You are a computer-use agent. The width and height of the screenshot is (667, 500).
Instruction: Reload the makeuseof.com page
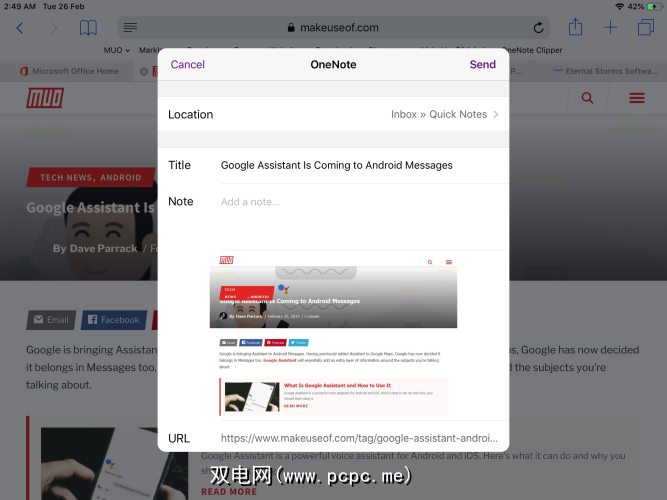538,28
